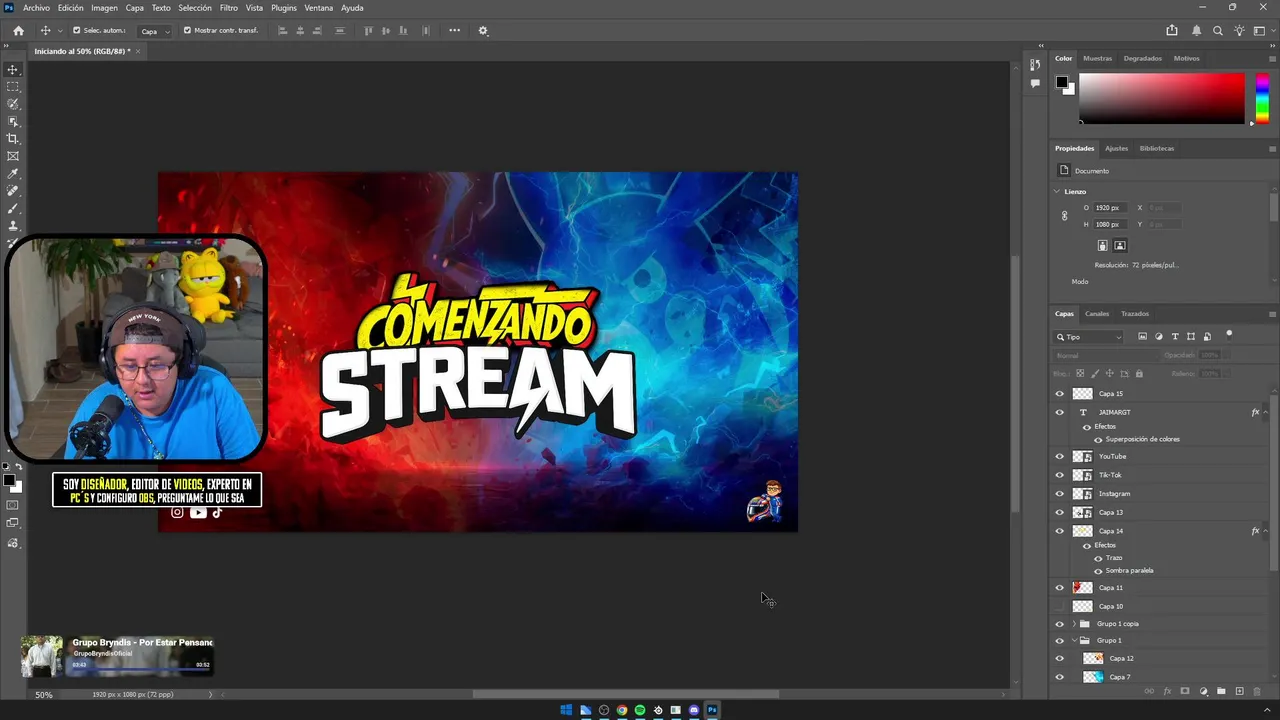Align left edges in options bar
Viewport: 1280px width, 720px height.
pos(282,31)
